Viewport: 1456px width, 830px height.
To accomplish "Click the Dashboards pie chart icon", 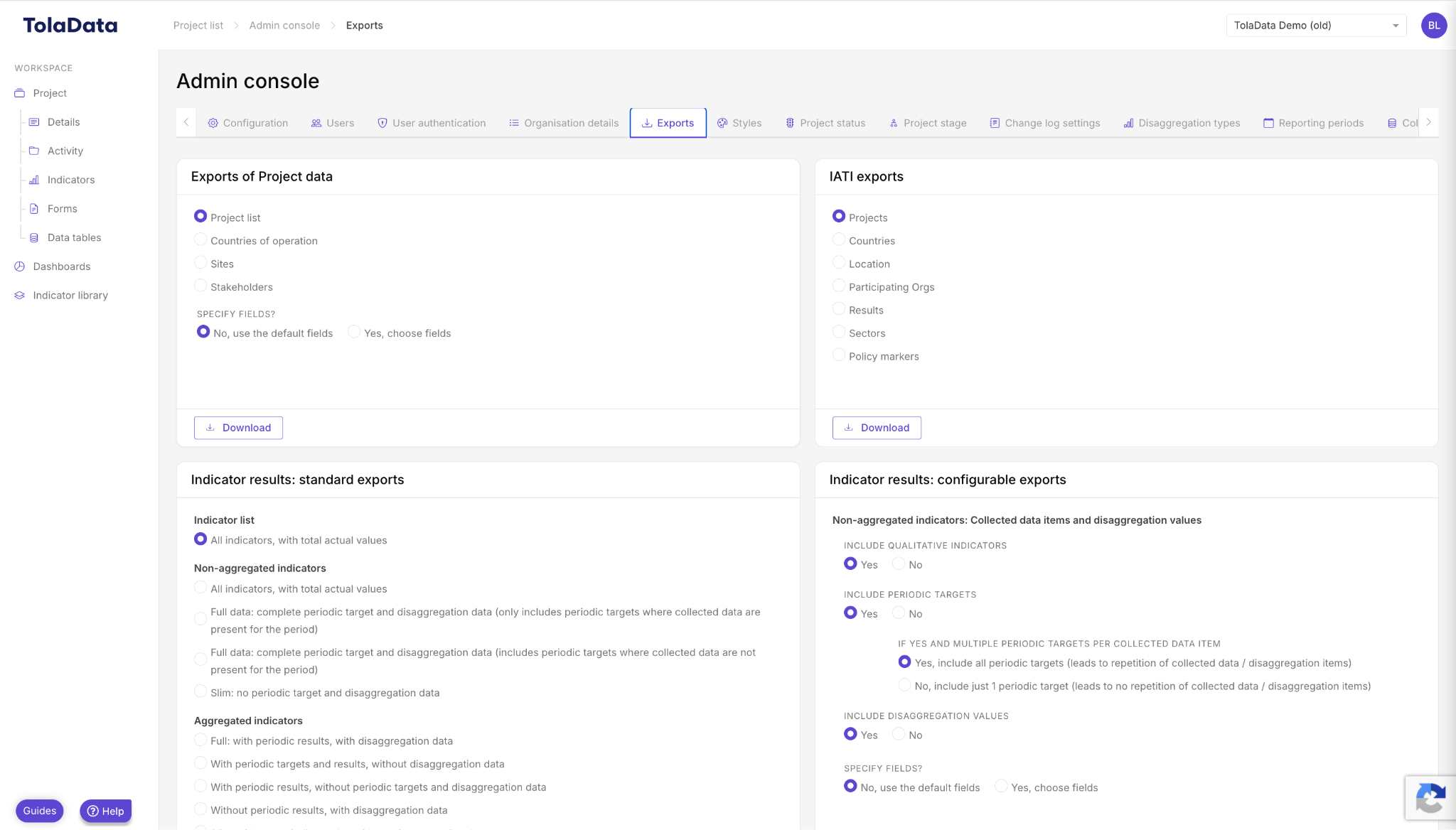I will [20, 266].
